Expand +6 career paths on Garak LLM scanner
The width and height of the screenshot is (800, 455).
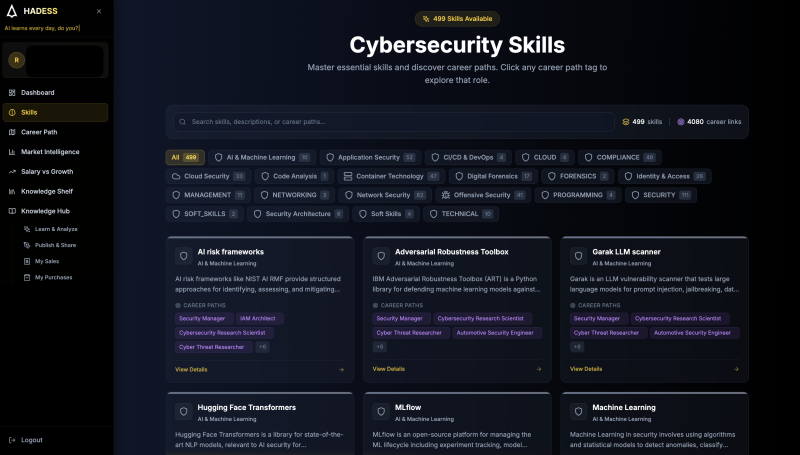pyautogui.click(x=577, y=347)
